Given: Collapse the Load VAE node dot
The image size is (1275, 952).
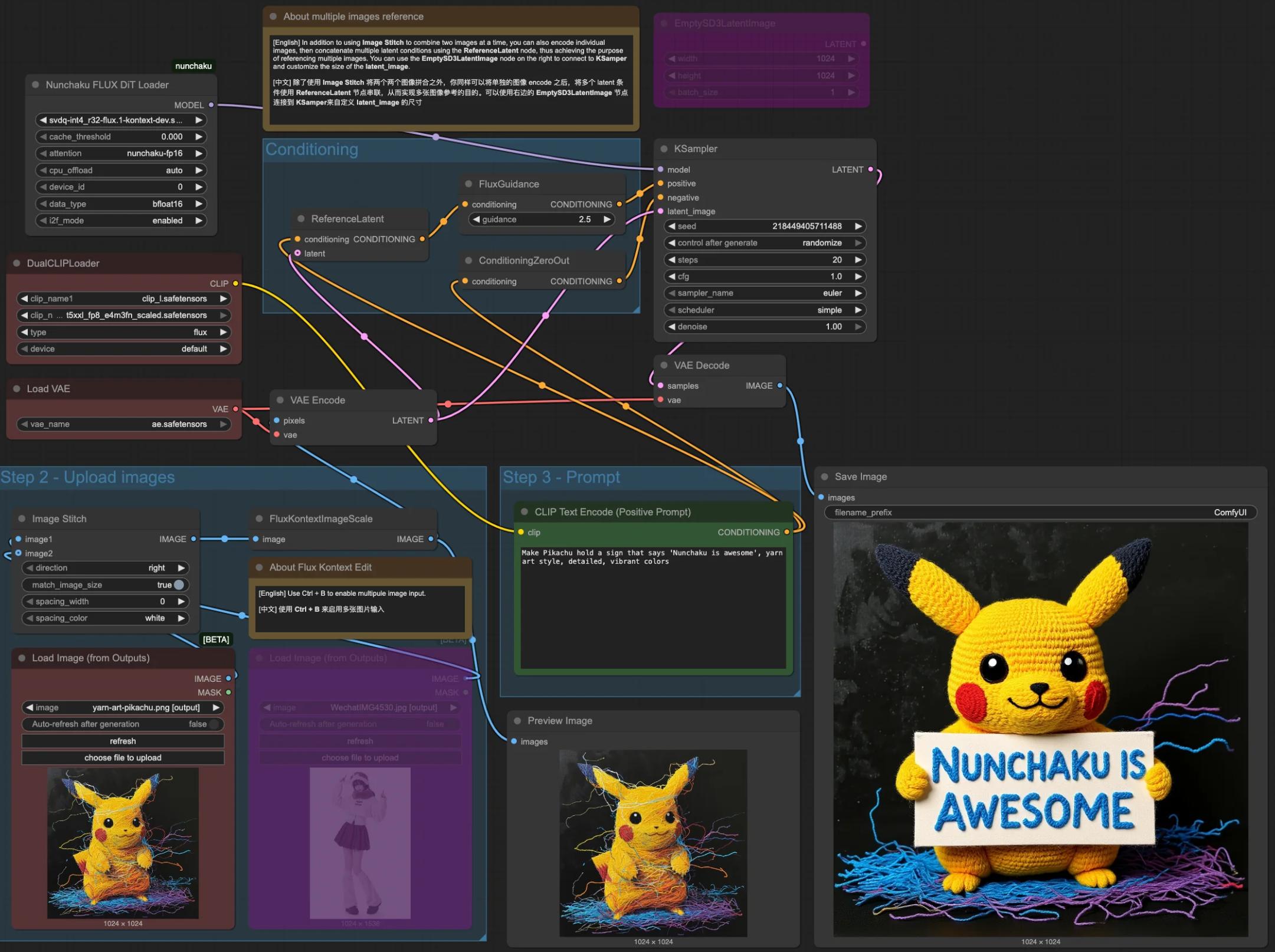Looking at the screenshot, I should point(17,389).
